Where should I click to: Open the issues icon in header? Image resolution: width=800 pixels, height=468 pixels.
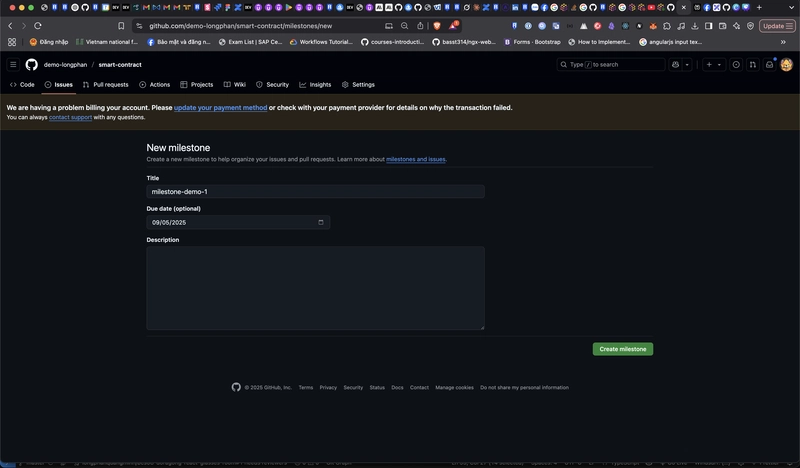point(737,64)
